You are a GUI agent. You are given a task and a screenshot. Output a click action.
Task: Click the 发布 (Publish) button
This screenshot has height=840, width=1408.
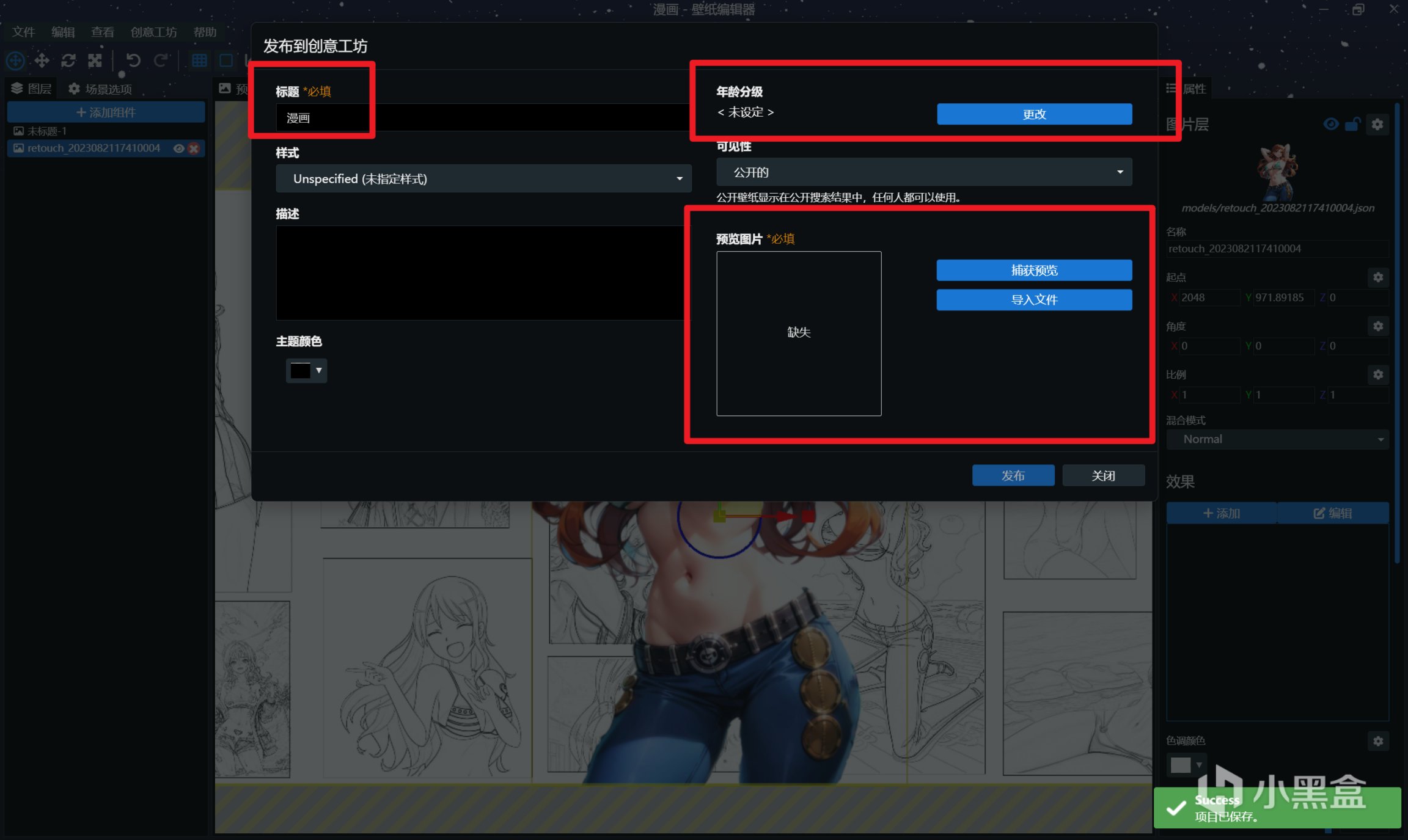(x=1013, y=475)
